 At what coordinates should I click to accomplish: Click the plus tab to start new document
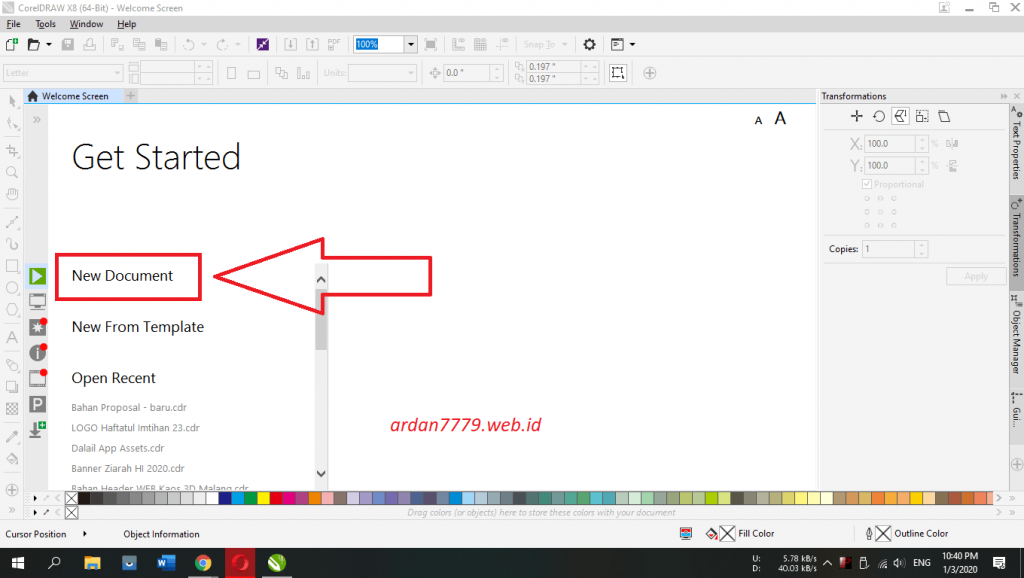[x=131, y=96]
